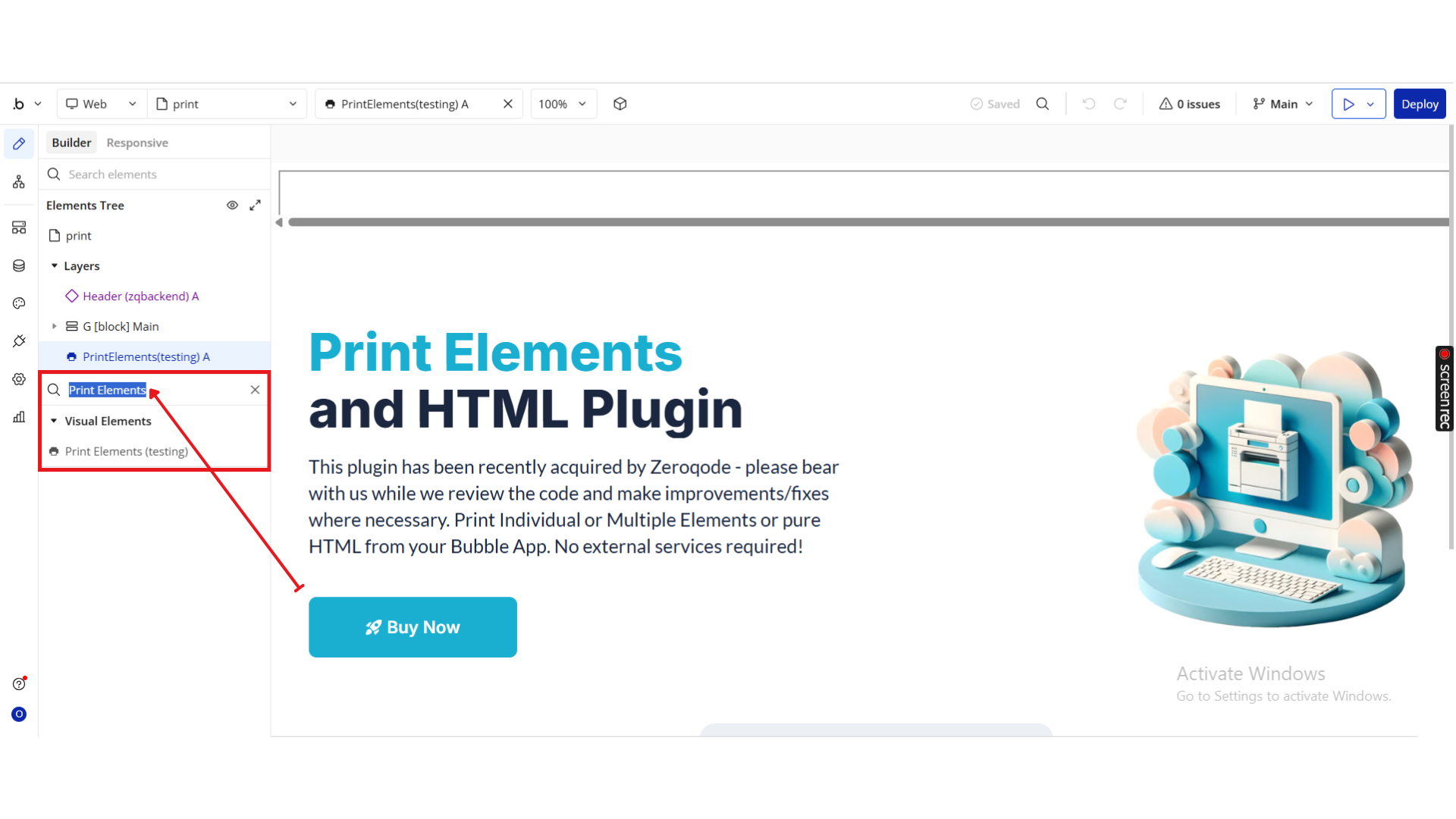1456x819 pixels.
Task: Open the Data tab database icon
Action: (19, 265)
